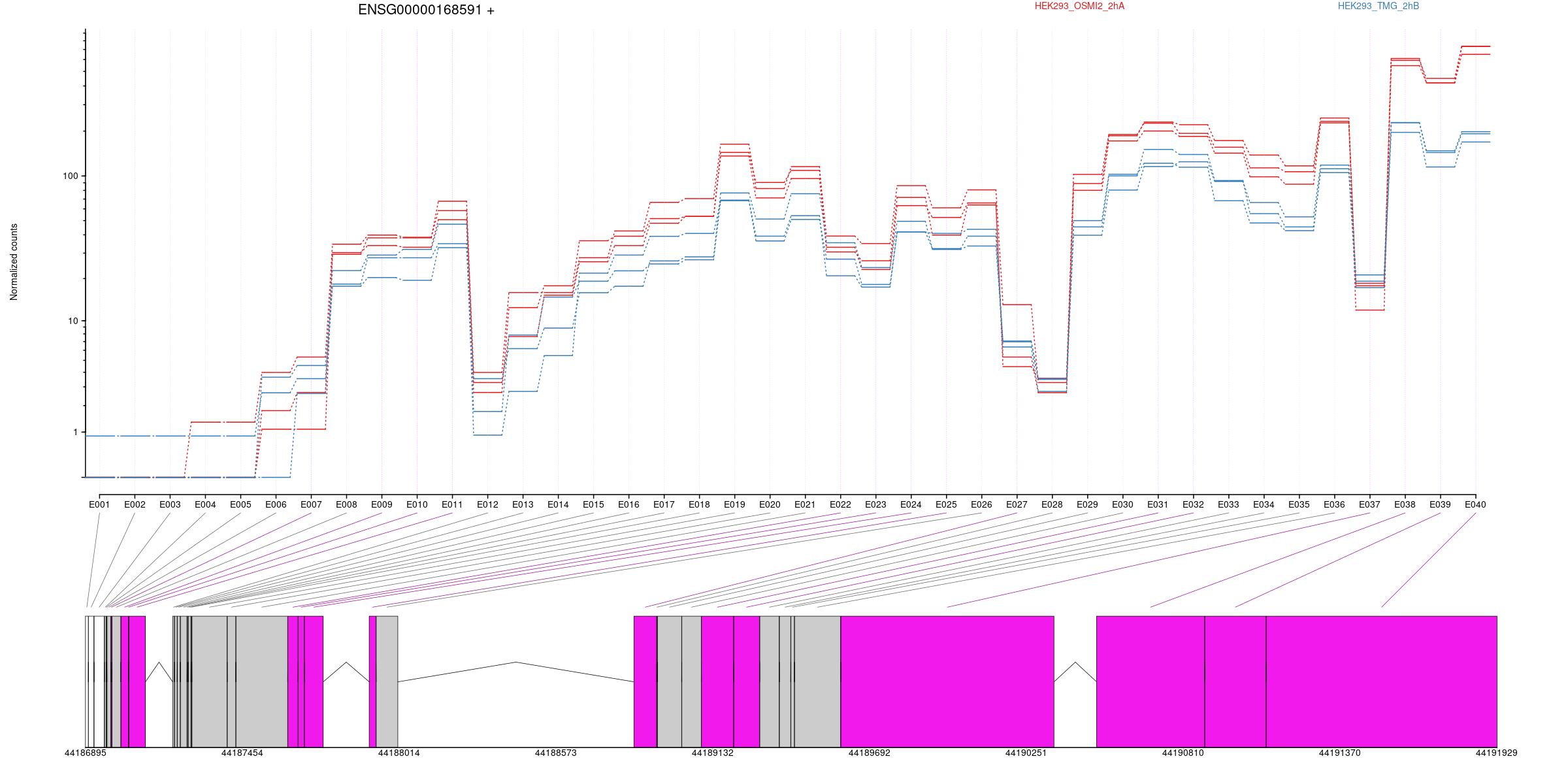Select exon bin label E036
Image resolution: width=1568 pixels, height=784 pixels.
click(1334, 504)
